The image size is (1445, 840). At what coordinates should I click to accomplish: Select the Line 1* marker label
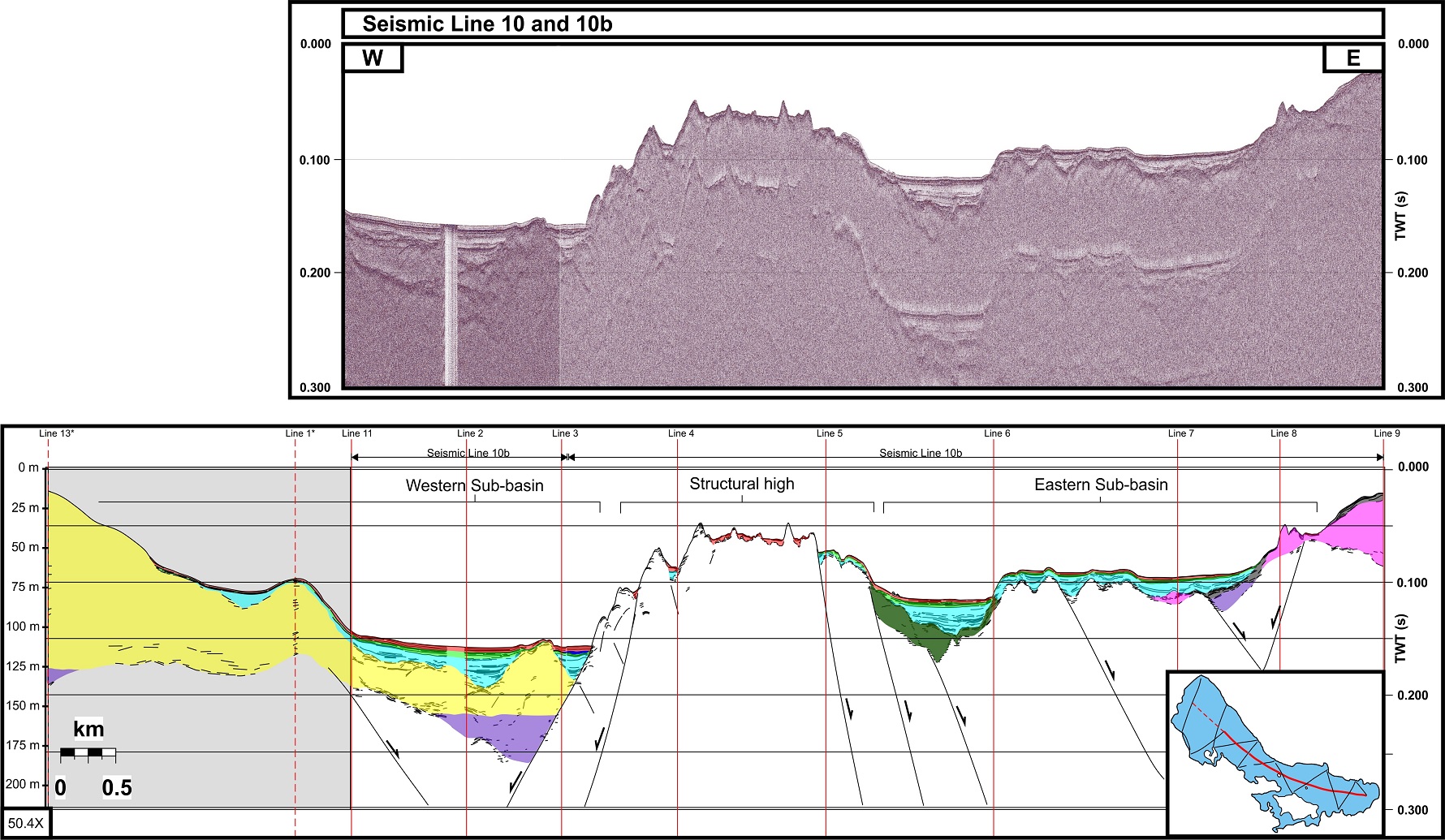pos(300,433)
